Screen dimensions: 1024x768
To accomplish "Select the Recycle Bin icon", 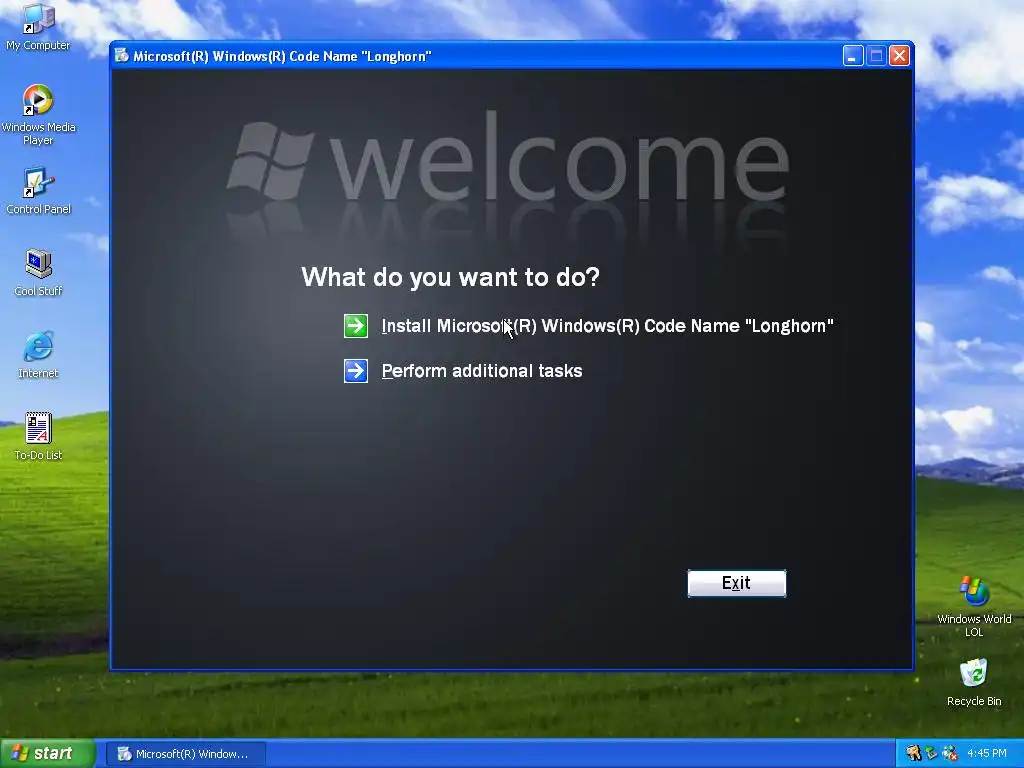I will click(974, 683).
